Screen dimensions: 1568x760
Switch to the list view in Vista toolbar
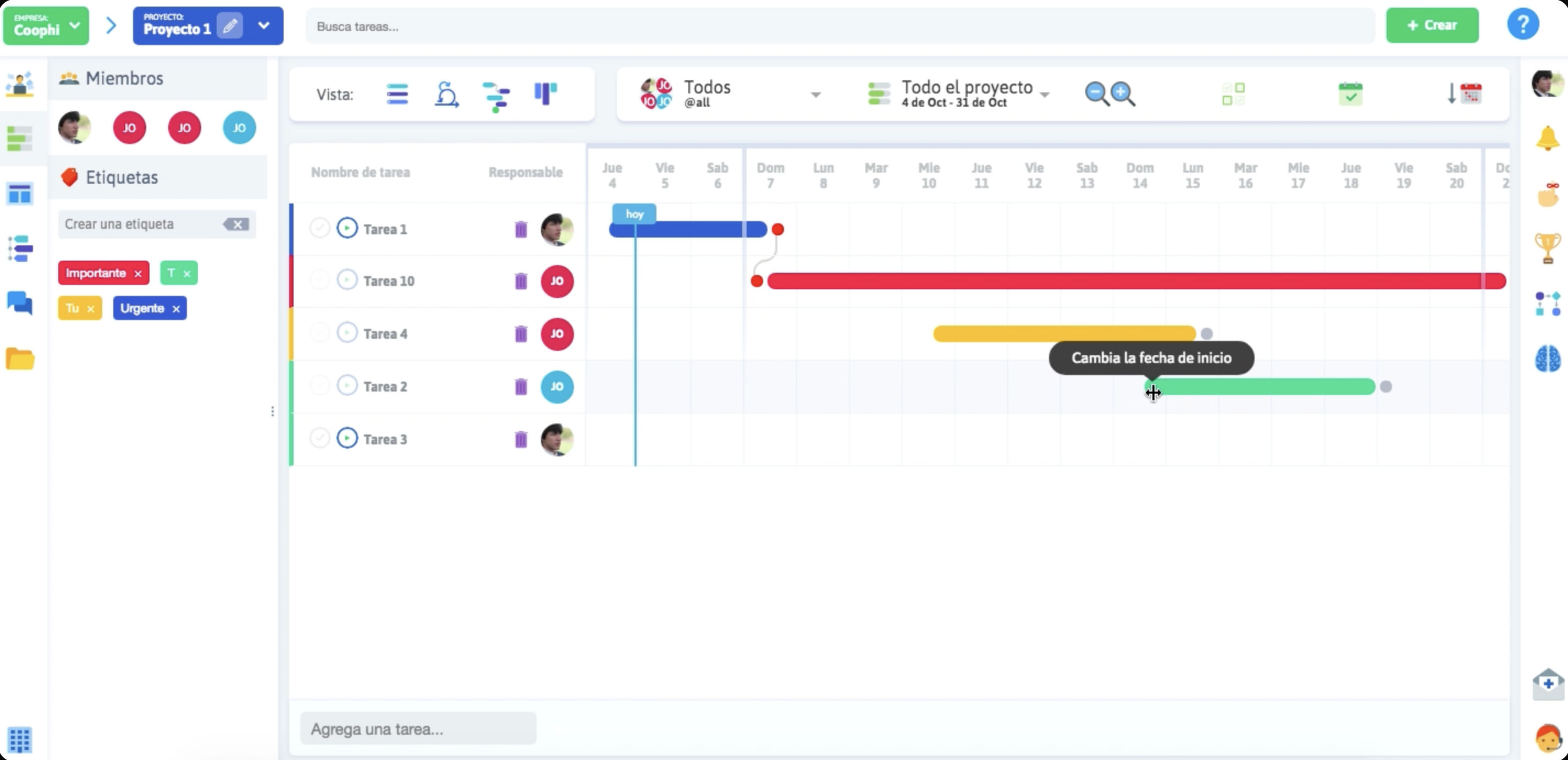(x=397, y=94)
